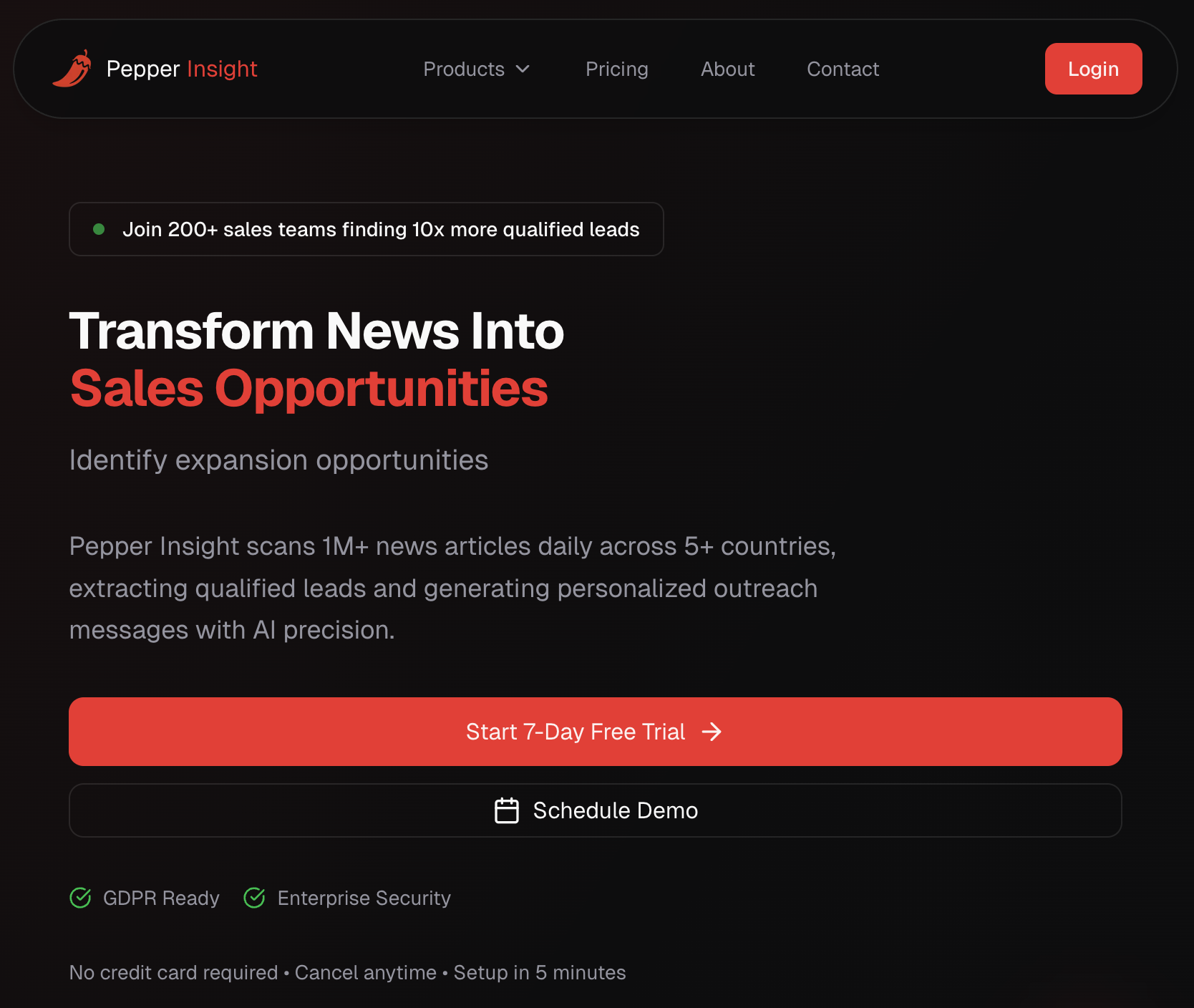Open the About page
The width and height of the screenshot is (1194, 1008).
click(x=728, y=69)
